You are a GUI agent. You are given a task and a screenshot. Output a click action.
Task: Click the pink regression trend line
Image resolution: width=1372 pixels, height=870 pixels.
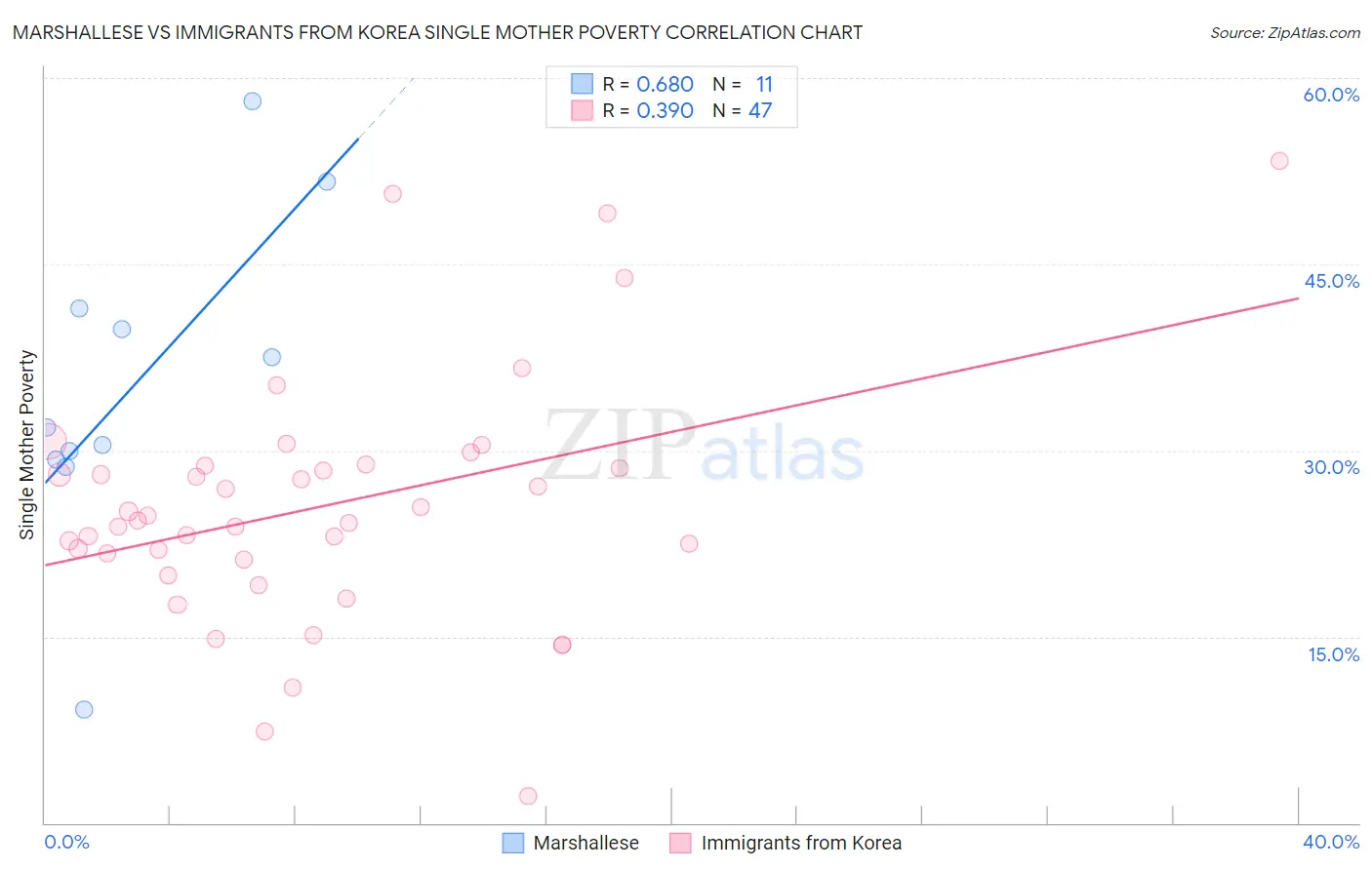pos(671,431)
